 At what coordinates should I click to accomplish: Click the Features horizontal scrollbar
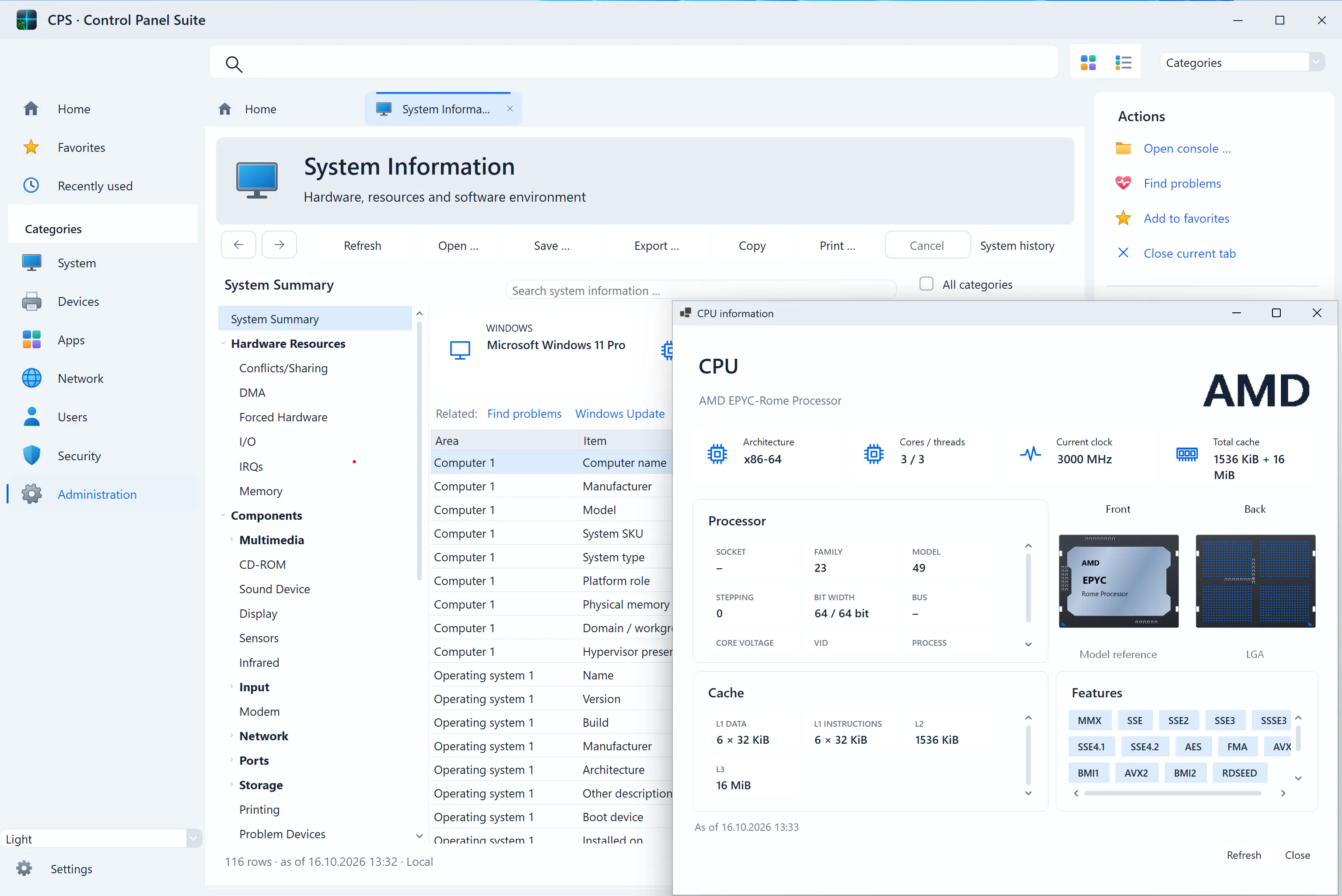(1172, 793)
